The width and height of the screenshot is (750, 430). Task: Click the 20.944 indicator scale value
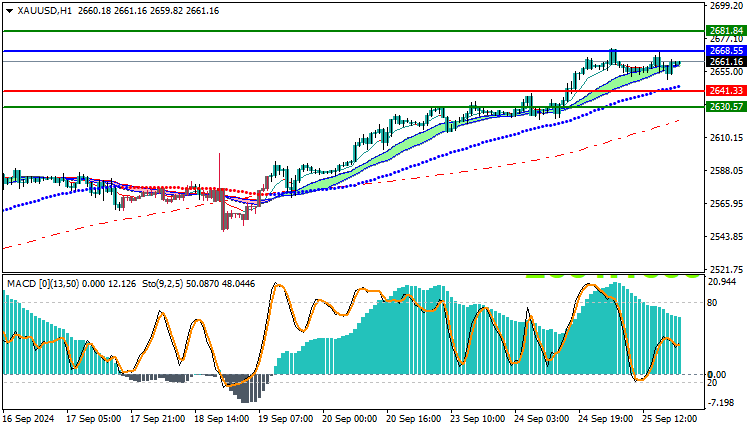click(x=722, y=282)
